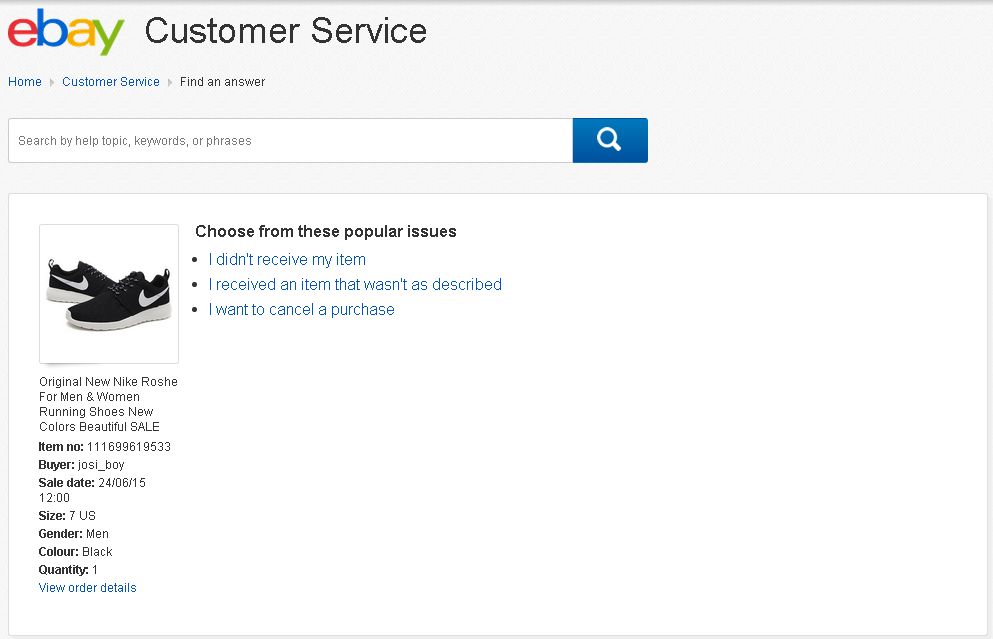Screen dimensions: 993x639
Task: Pick "I want to cancel a purchase"
Action: (x=301, y=310)
